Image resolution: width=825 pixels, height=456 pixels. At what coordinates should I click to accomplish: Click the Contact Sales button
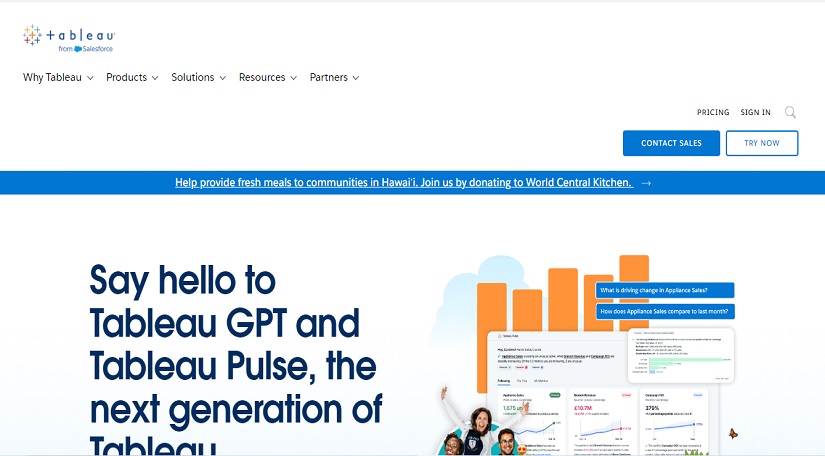click(x=671, y=143)
